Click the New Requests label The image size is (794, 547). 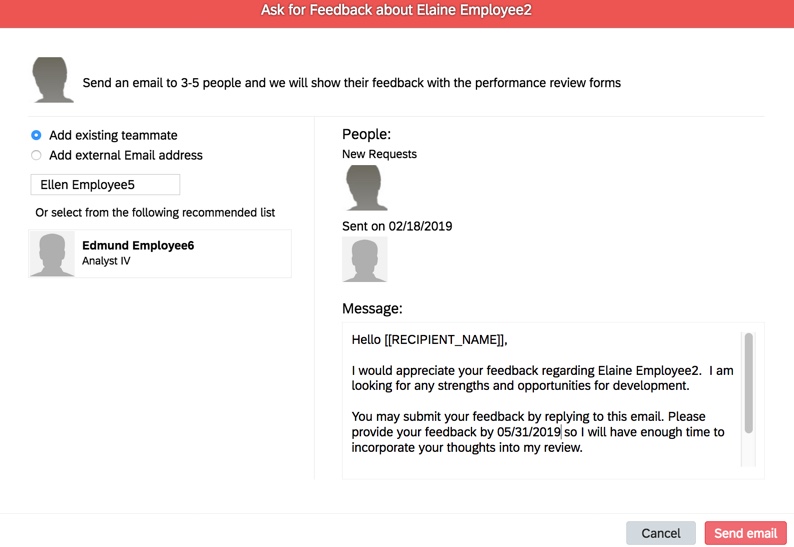(x=379, y=154)
